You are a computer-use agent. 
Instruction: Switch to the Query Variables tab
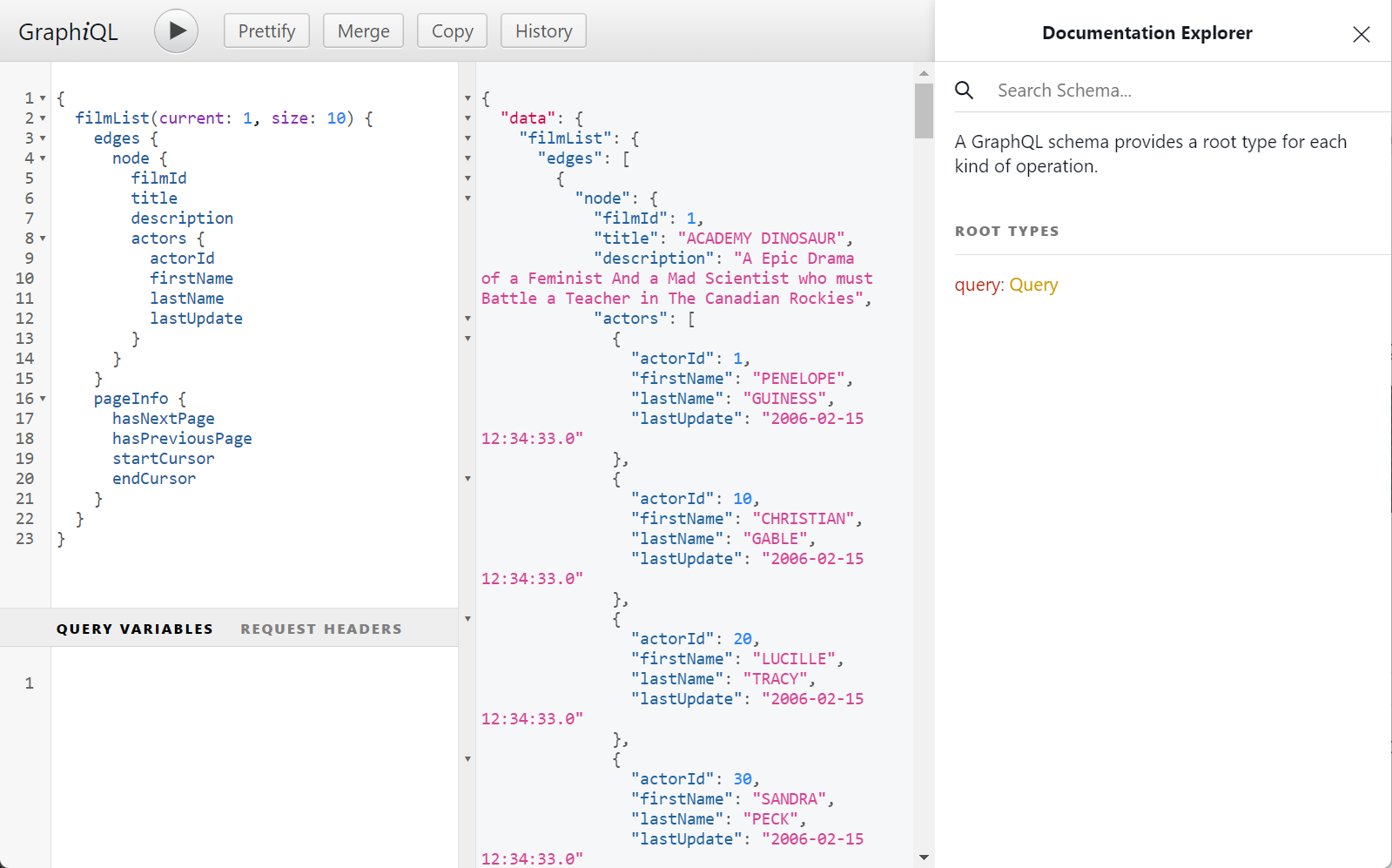[x=135, y=629]
